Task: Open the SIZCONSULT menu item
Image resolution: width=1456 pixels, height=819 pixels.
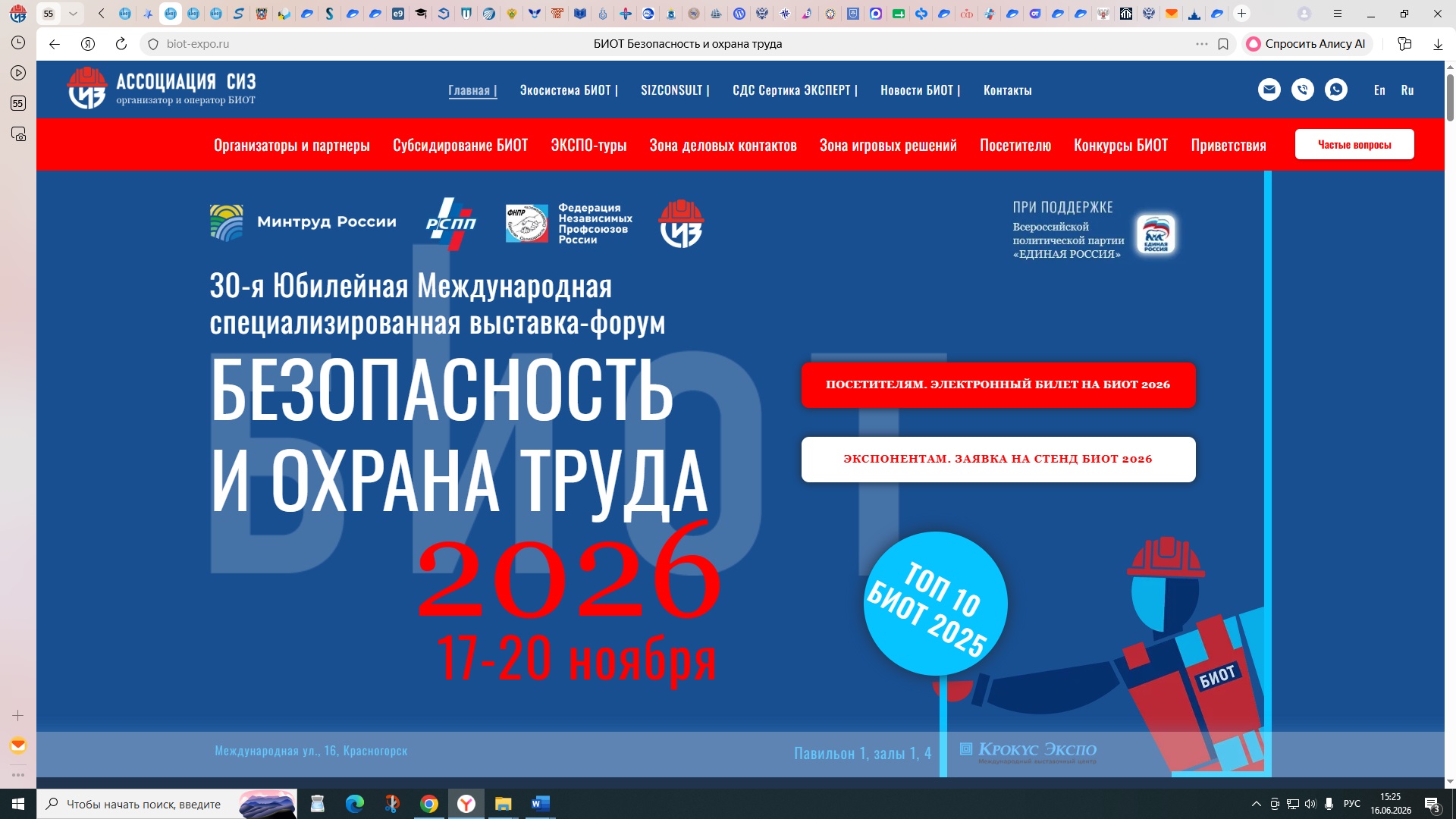Action: 675,90
